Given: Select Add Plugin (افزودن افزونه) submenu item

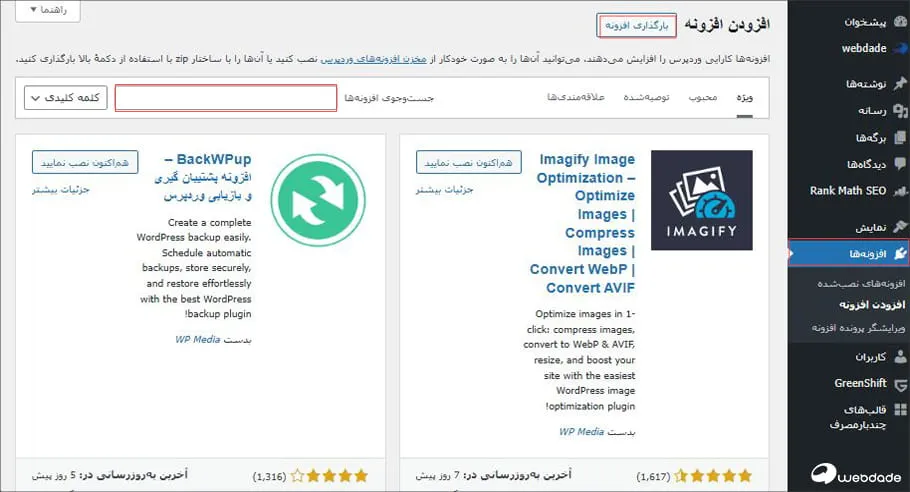Looking at the screenshot, I should click(872, 305).
